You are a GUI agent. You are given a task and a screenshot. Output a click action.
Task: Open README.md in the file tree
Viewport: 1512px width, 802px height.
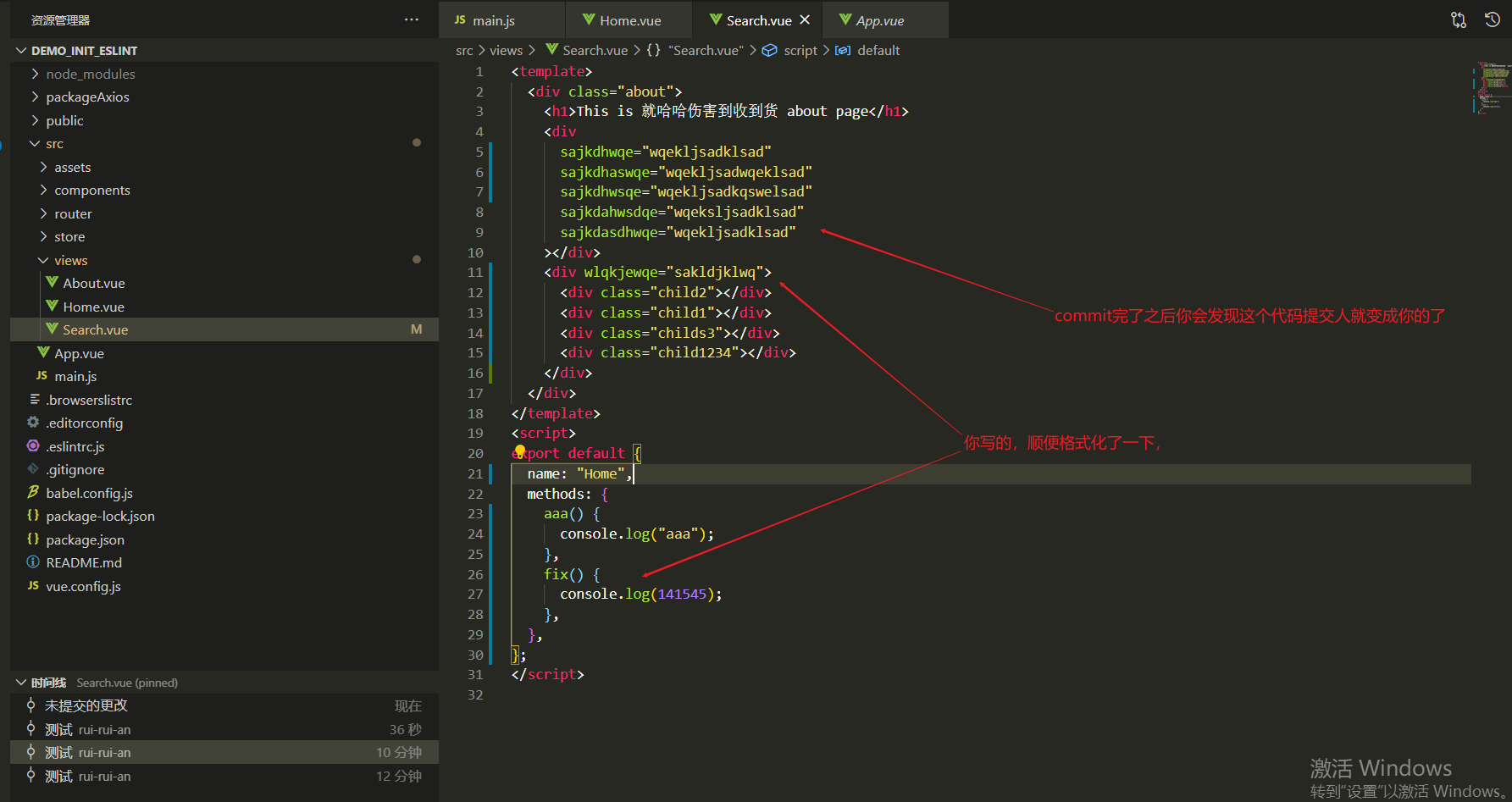[224, 562]
